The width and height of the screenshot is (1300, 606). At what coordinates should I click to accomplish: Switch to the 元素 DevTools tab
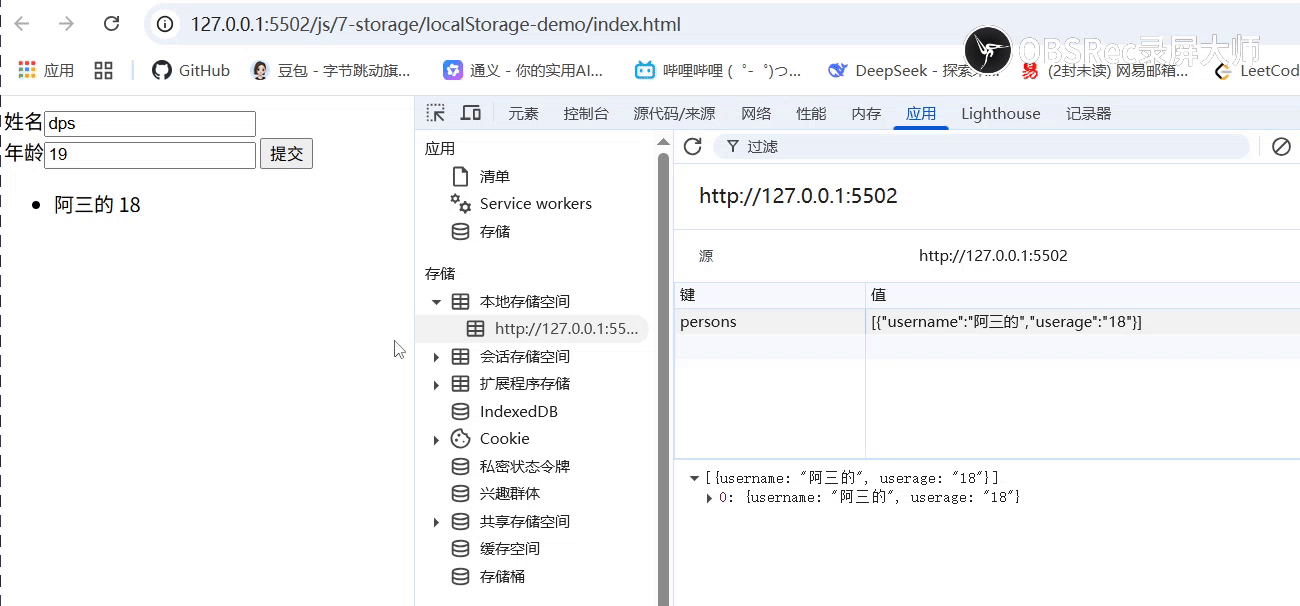tap(523, 114)
